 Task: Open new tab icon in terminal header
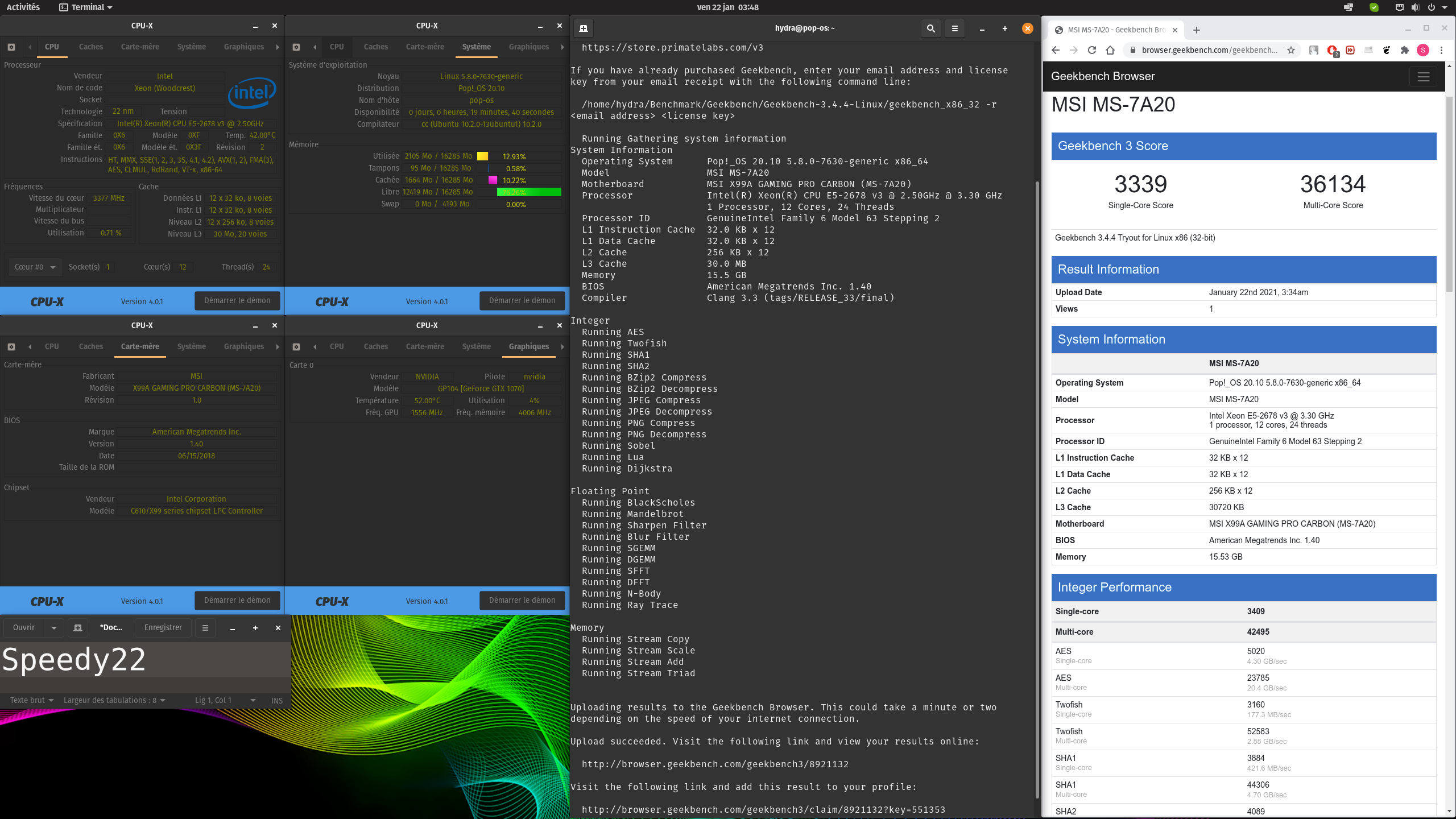click(584, 28)
